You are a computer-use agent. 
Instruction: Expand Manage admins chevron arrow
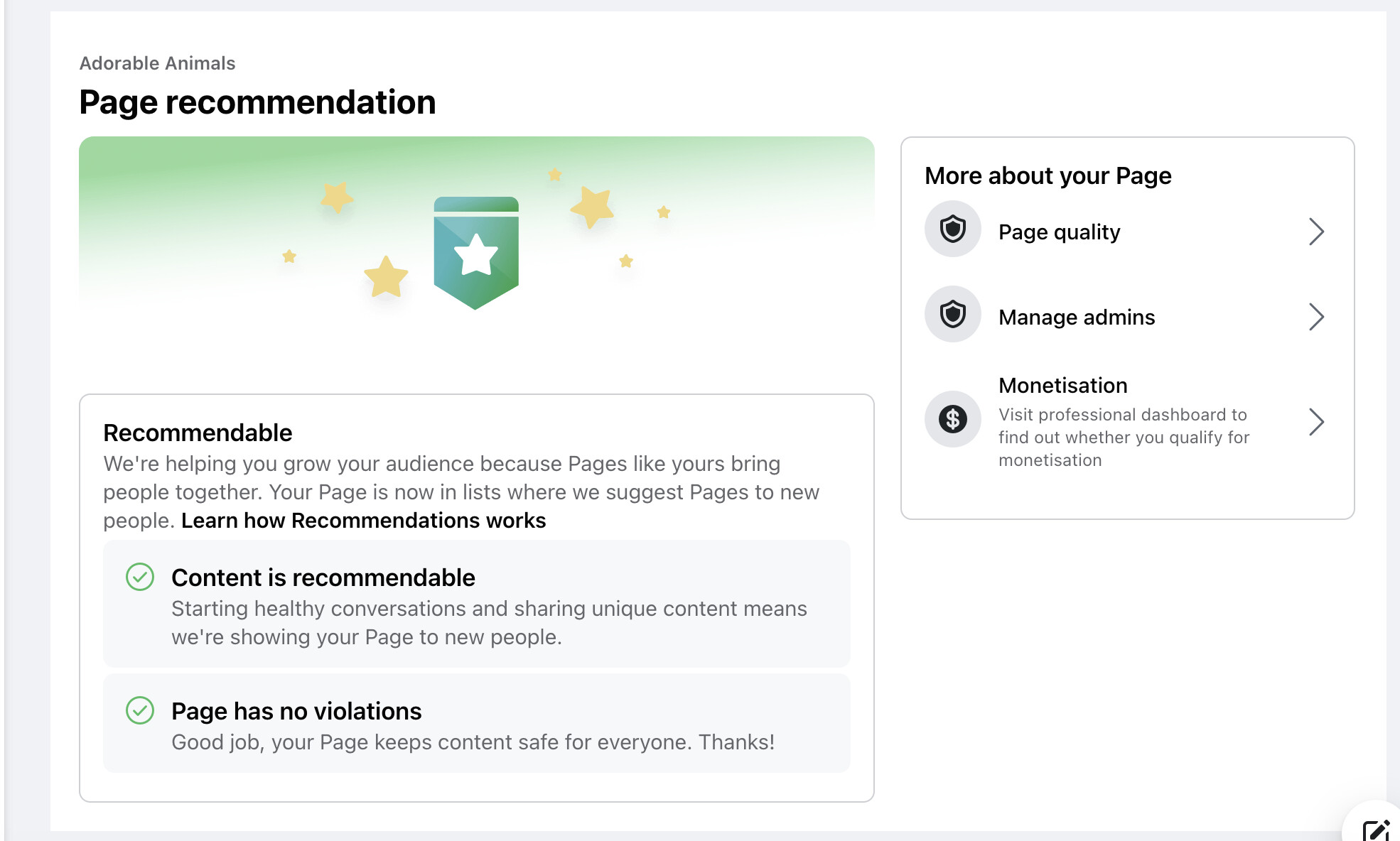1316,317
